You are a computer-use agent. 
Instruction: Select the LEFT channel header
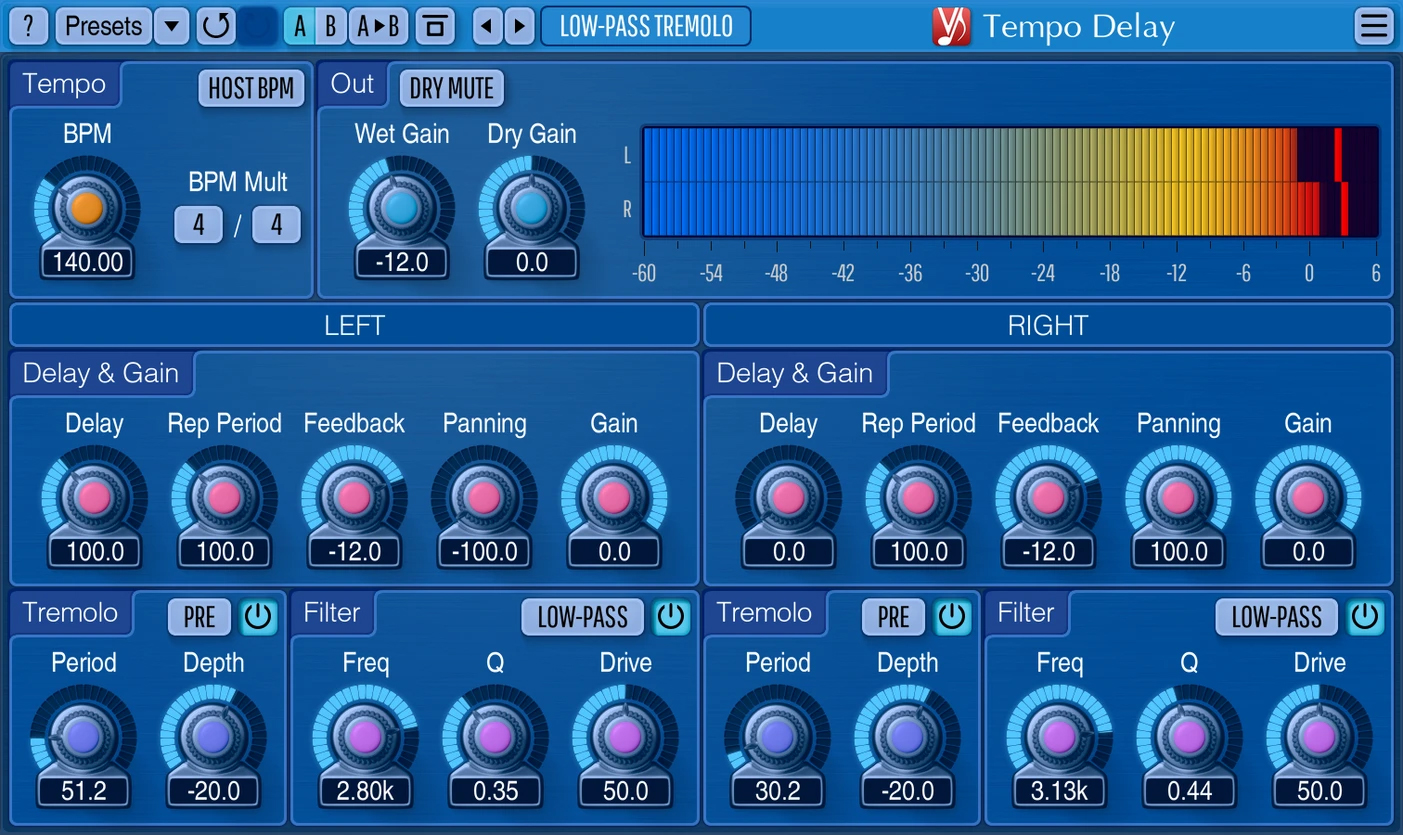pyautogui.click(x=354, y=326)
